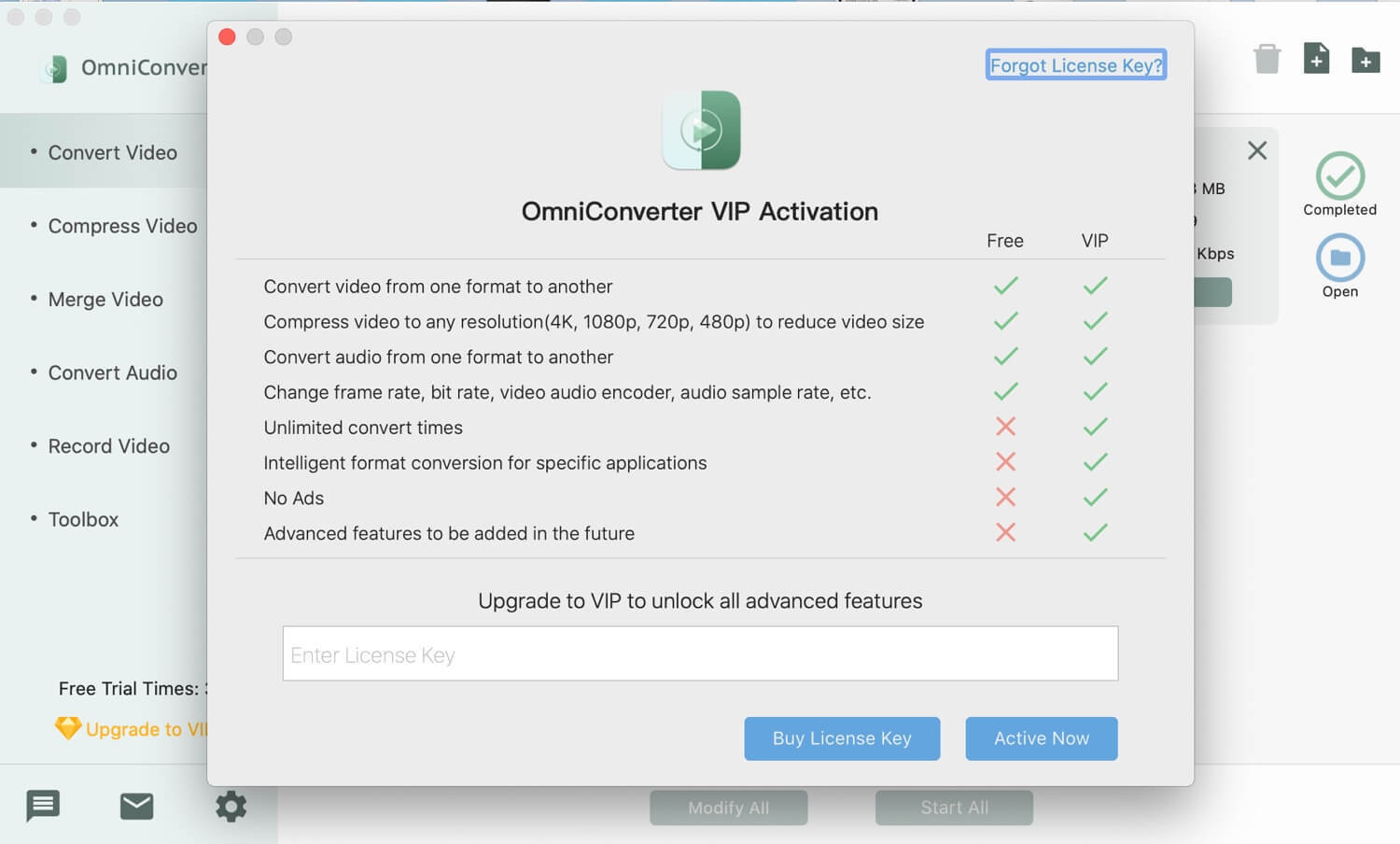Click the "Kbps" value in background window
The image size is (1400, 844).
pyautogui.click(x=1215, y=254)
